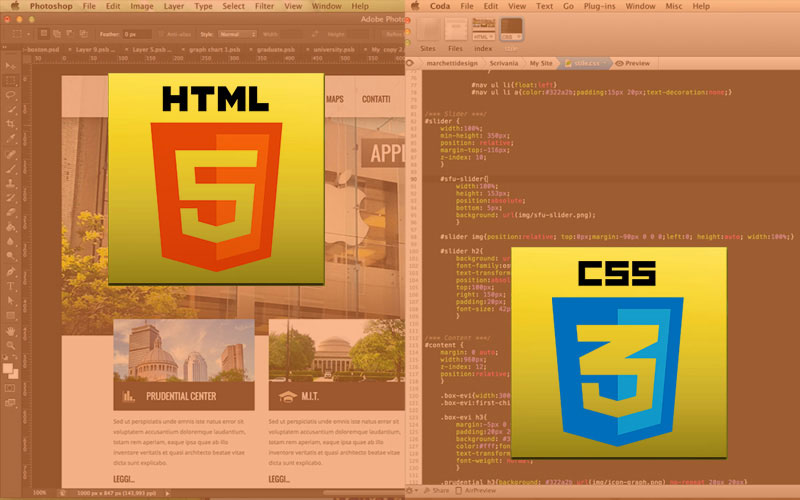Image resolution: width=800 pixels, height=500 pixels.
Task: Select the Dodge tool
Action: [10, 256]
